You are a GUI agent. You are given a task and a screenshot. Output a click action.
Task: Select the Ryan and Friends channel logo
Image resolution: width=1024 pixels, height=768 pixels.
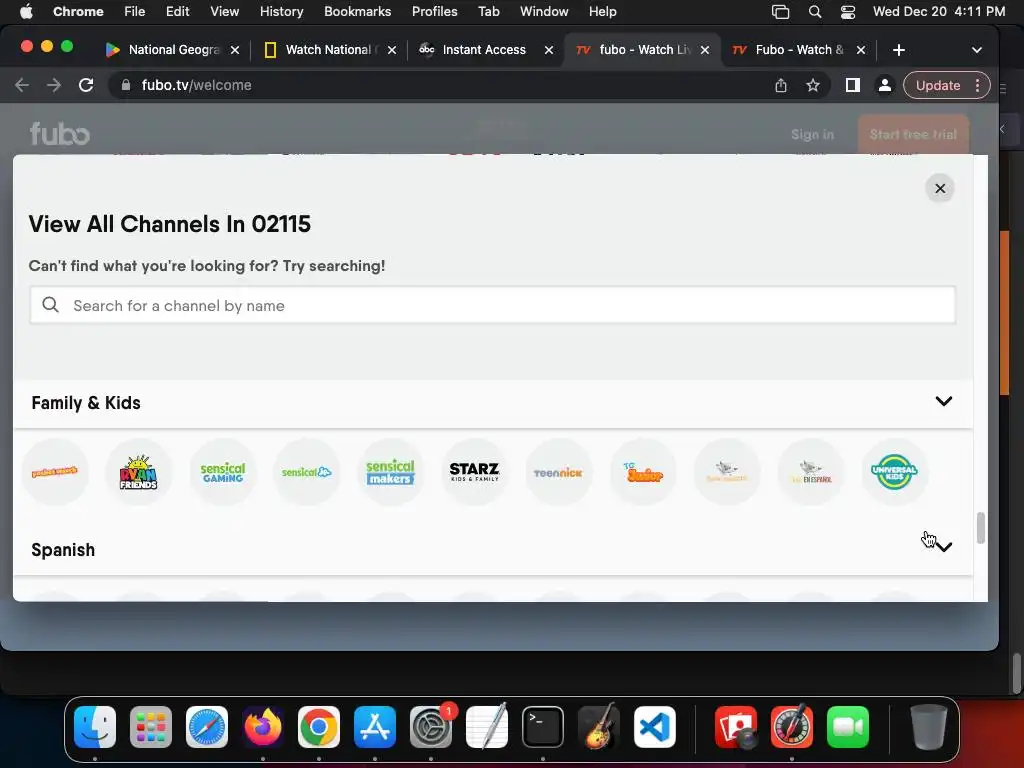pyautogui.click(x=138, y=472)
